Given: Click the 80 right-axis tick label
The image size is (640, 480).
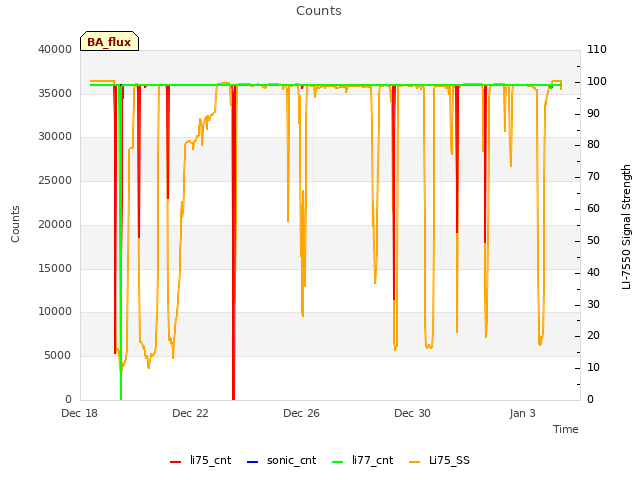Looking at the screenshot, I should pyautogui.click(x=593, y=144).
